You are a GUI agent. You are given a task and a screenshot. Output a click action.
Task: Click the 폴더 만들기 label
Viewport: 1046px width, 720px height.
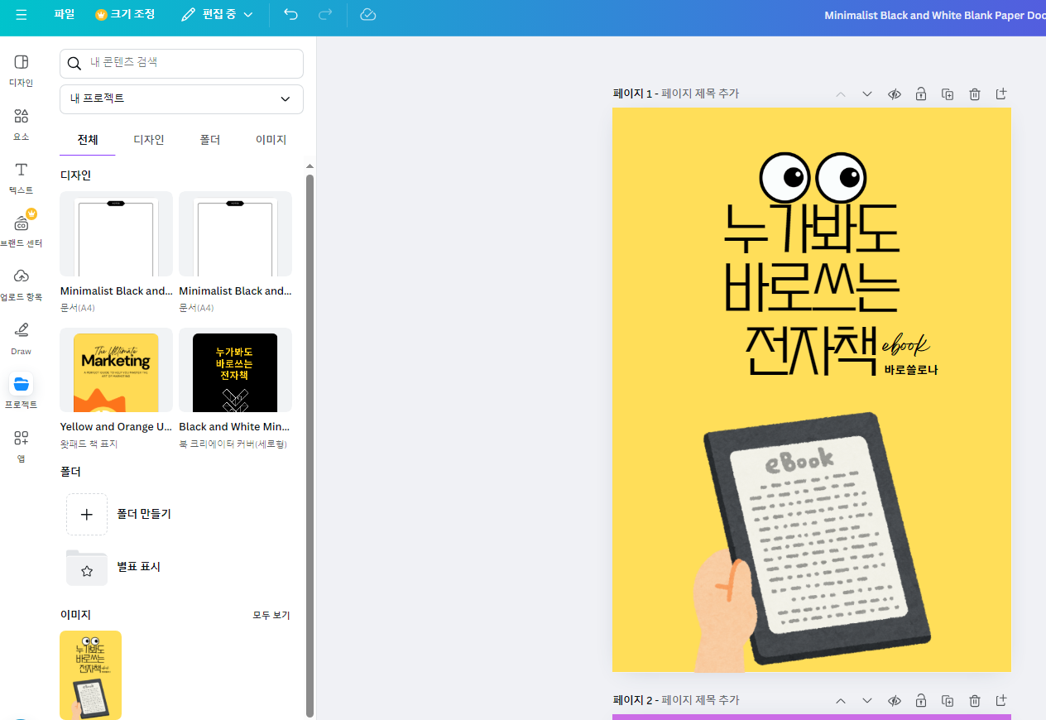[144, 514]
